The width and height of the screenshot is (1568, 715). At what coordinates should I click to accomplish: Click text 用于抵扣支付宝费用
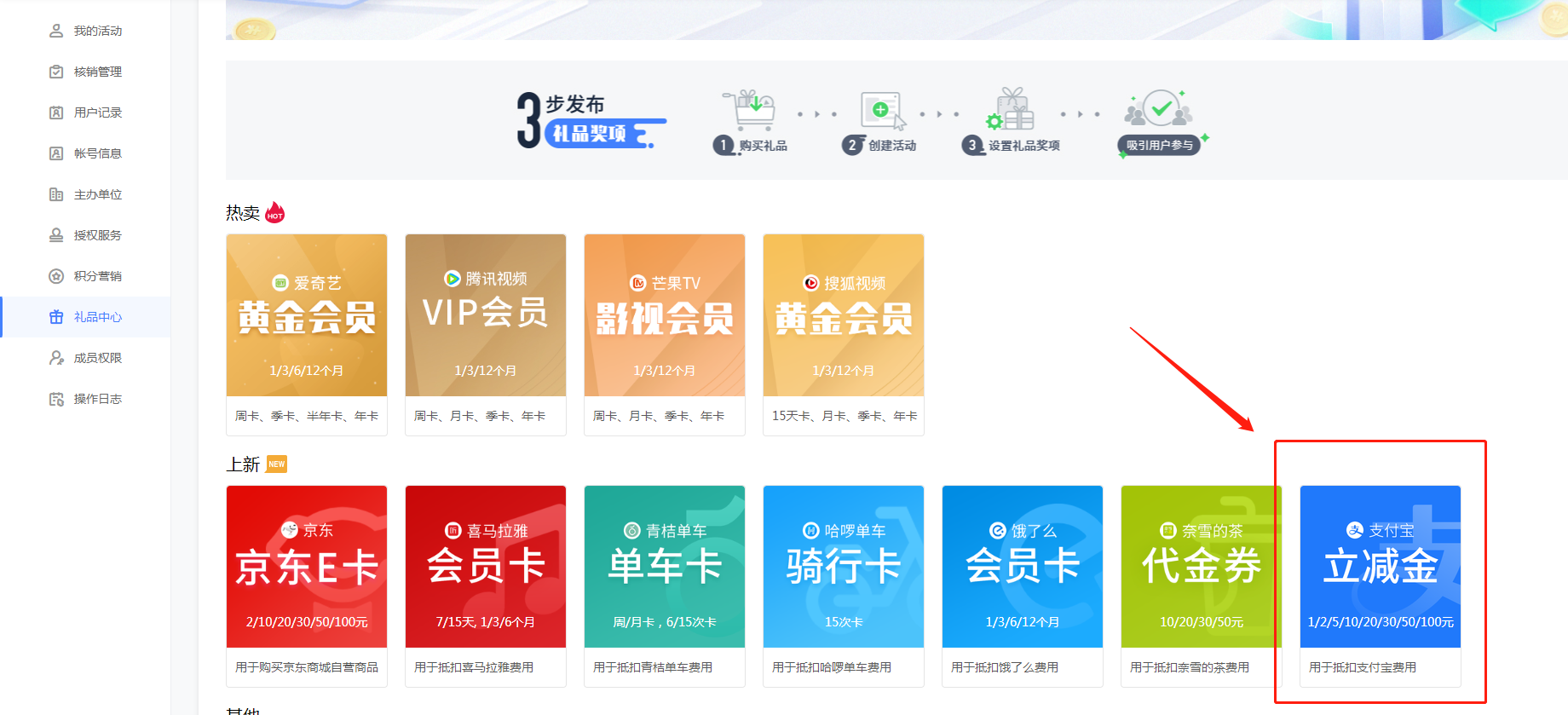coord(1363,667)
